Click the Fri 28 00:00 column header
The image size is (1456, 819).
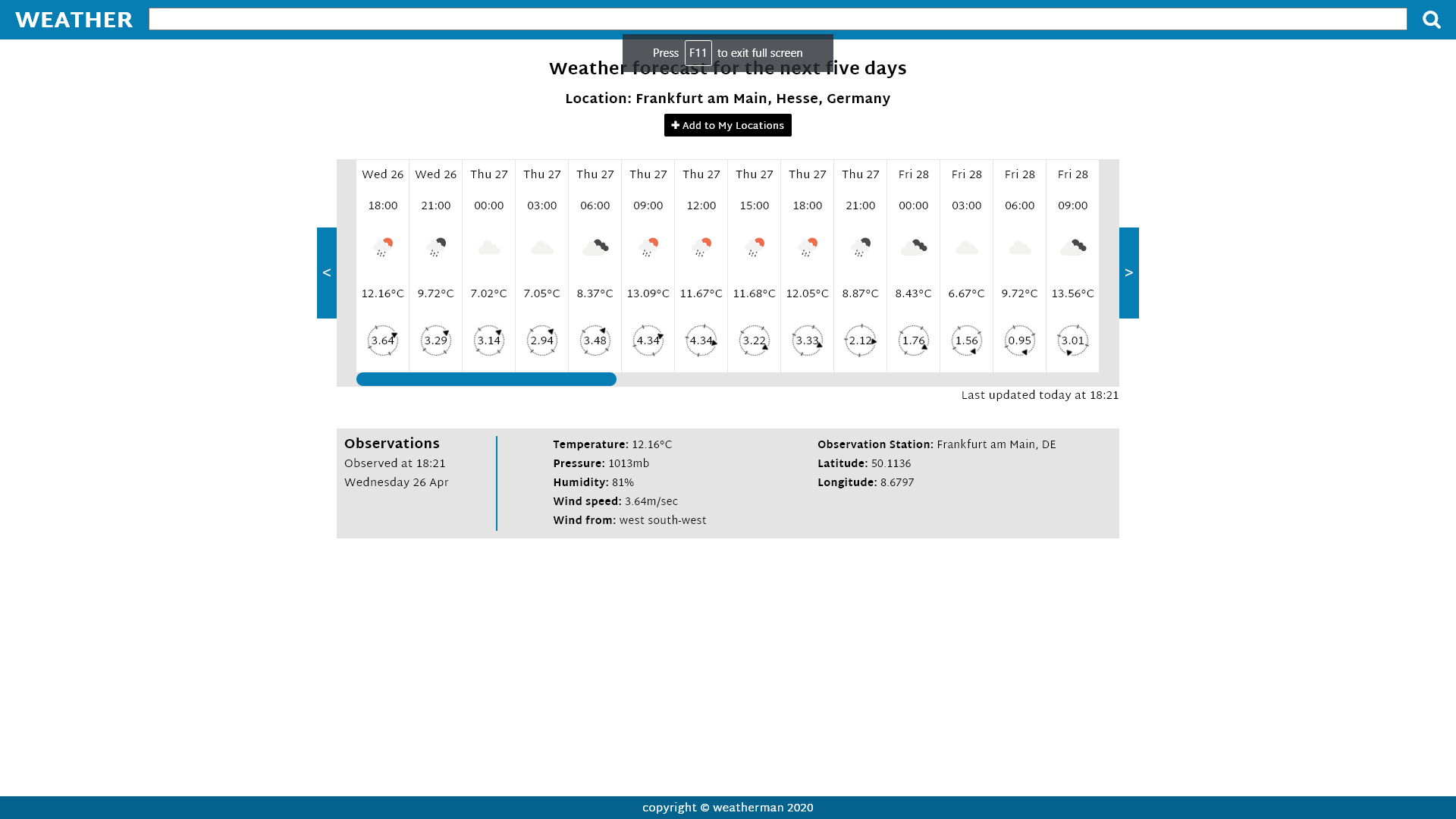914,175
